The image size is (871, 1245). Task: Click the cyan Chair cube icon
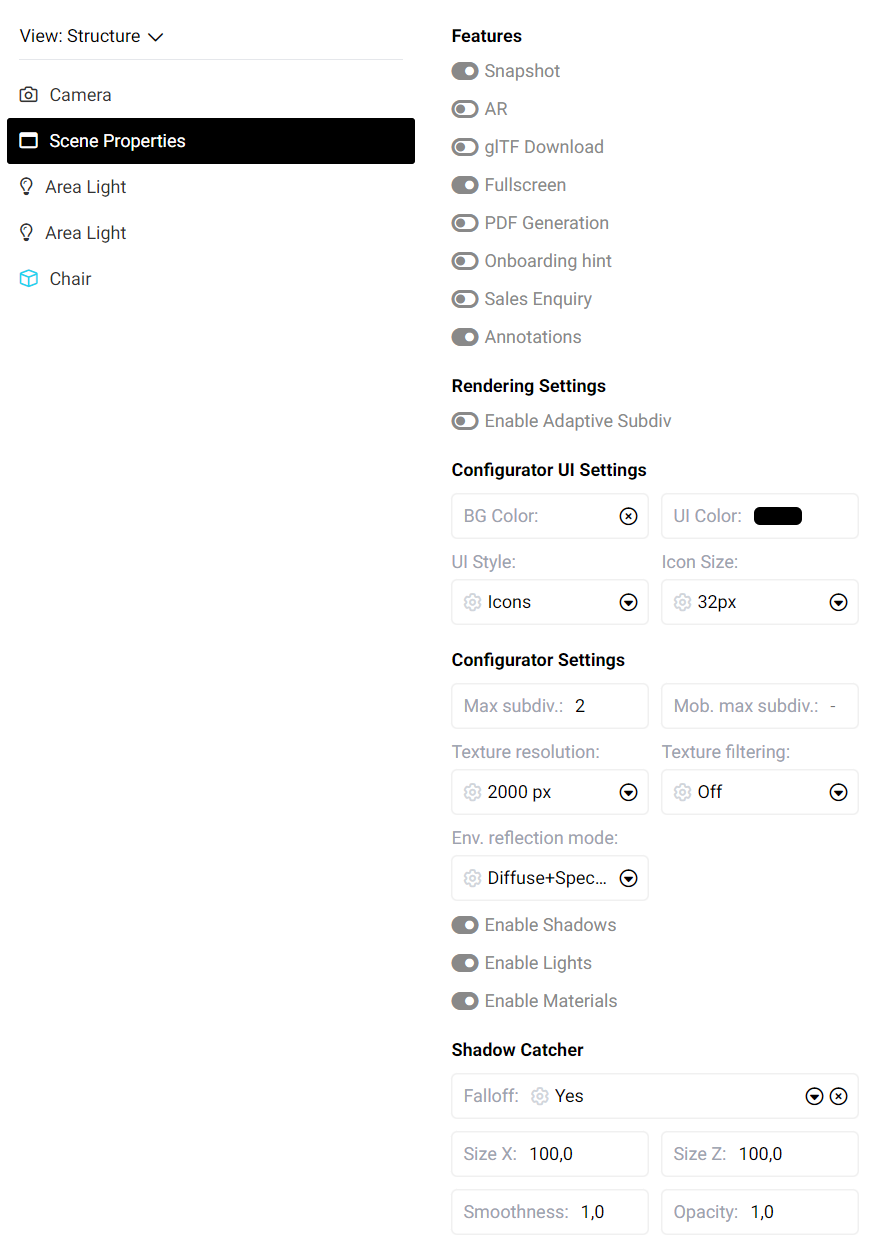pyautogui.click(x=29, y=279)
